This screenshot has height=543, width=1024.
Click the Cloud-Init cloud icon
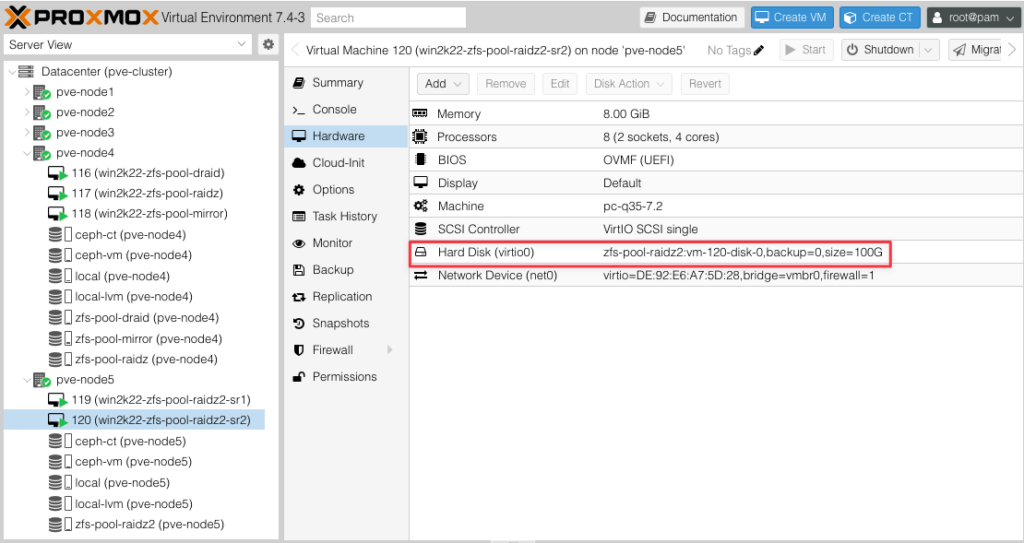tap(298, 163)
